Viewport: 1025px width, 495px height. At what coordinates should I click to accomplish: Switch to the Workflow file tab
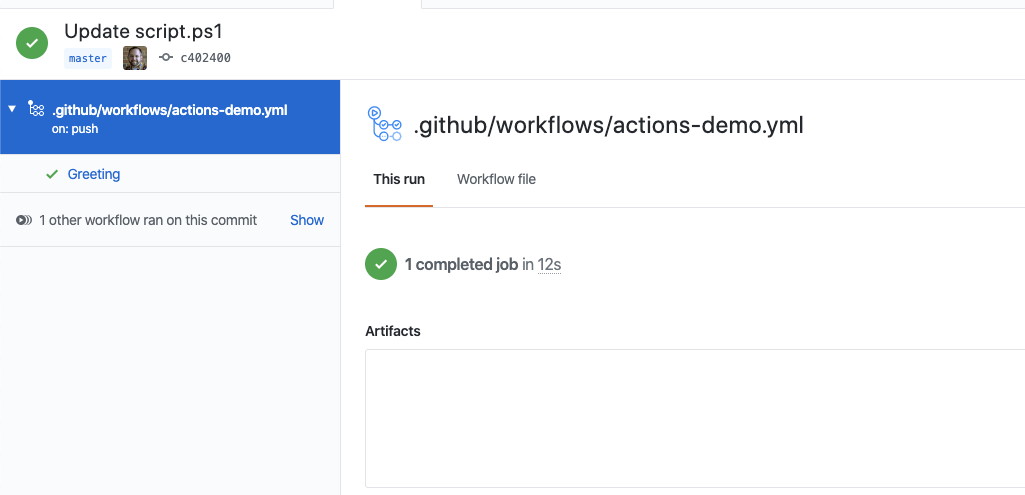tap(496, 179)
